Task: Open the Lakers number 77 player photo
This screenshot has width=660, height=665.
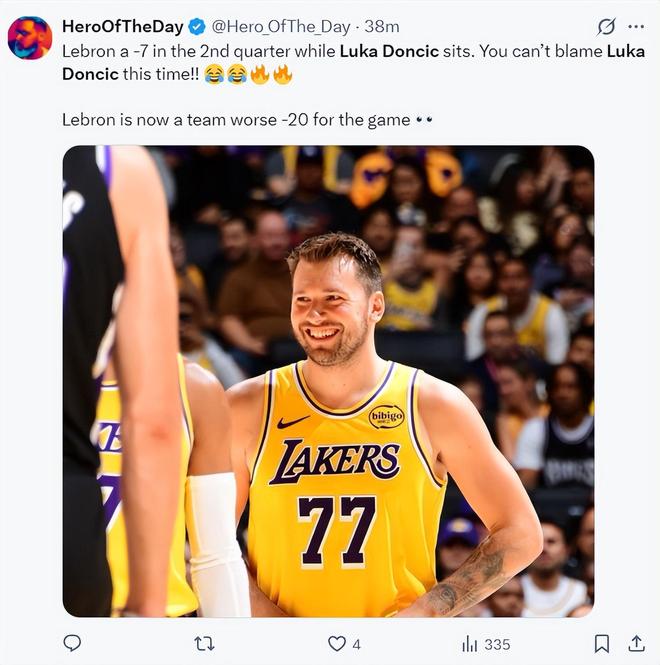Action: pos(328,381)
